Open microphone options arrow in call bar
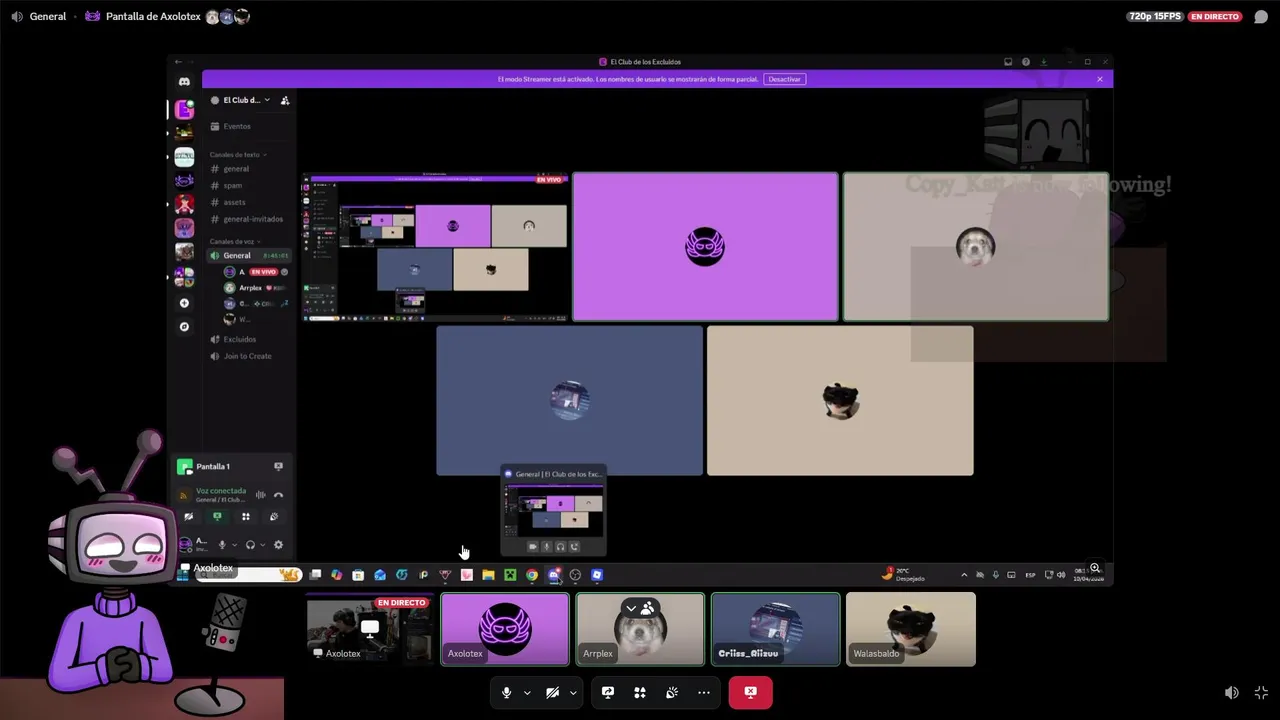 (527, 692)
